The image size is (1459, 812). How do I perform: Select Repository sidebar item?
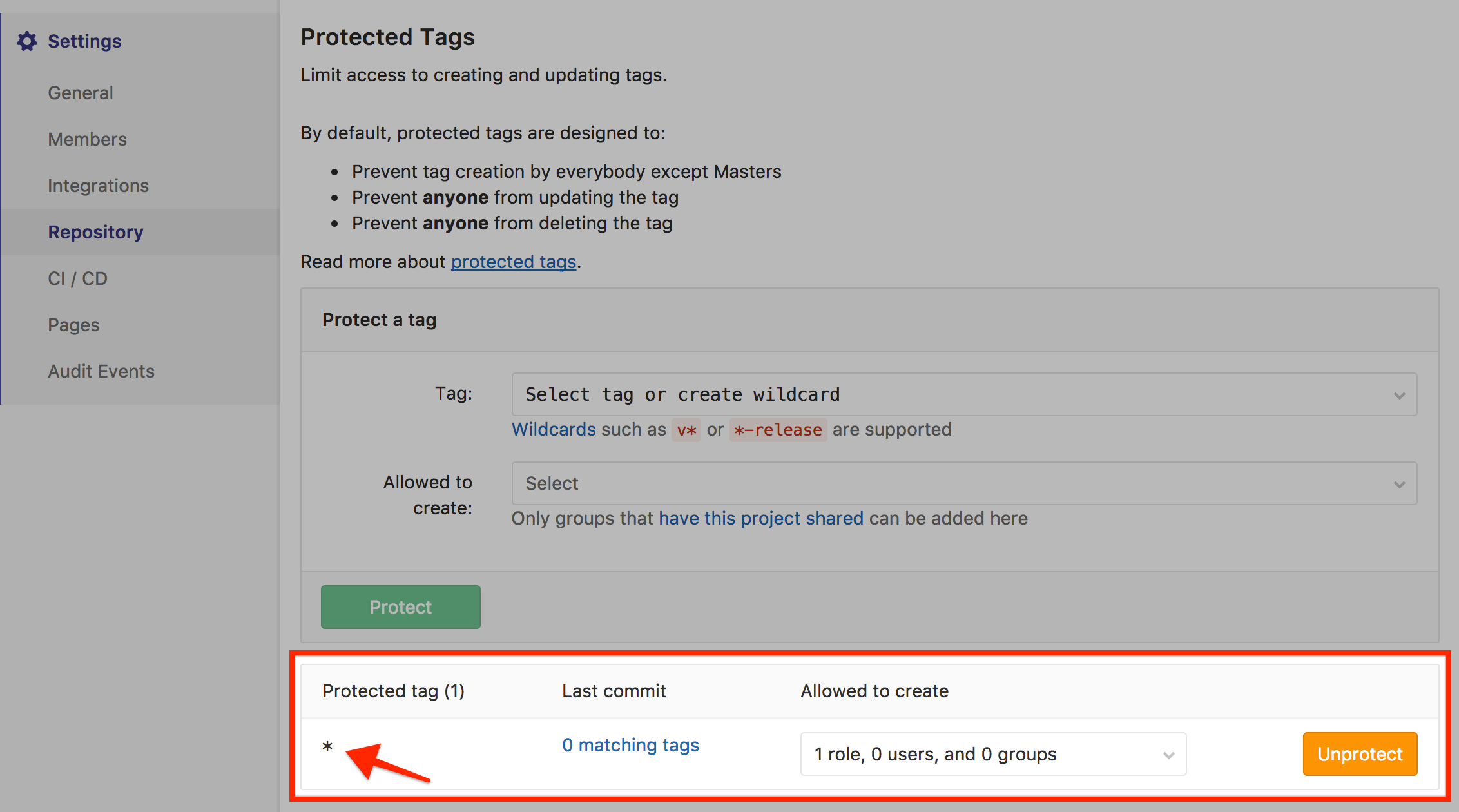[95, 232]
